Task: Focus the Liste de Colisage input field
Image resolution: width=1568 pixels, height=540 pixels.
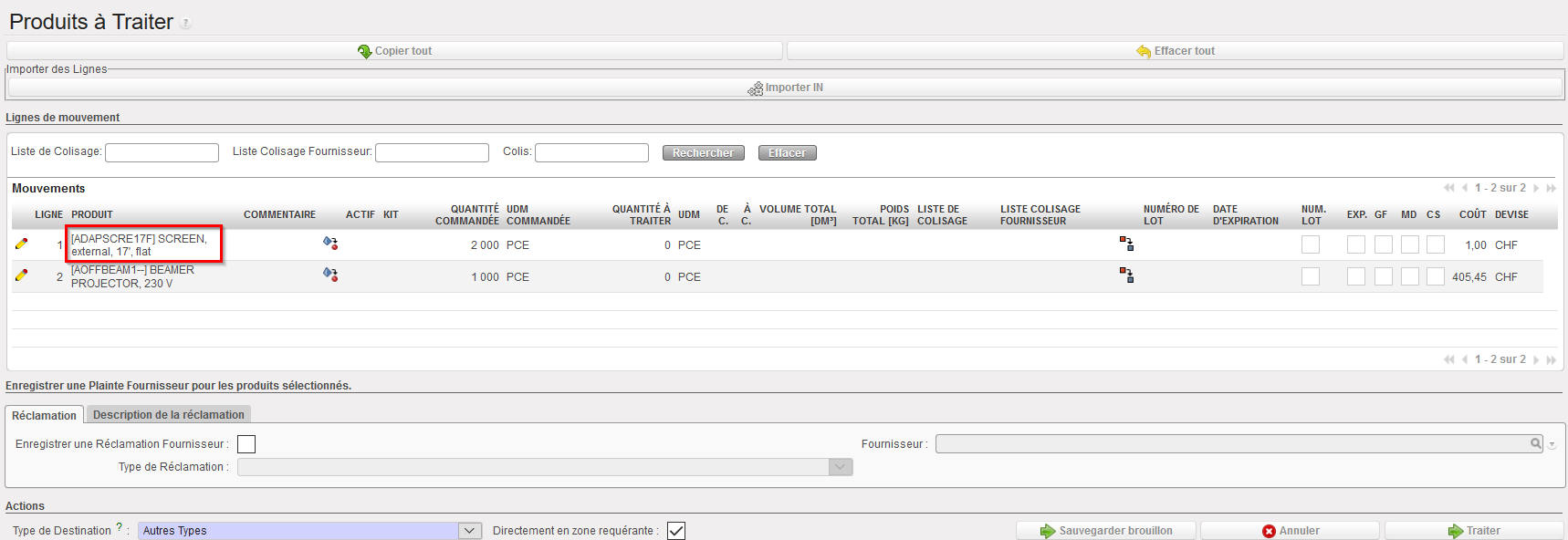Action: click(162, 152)
